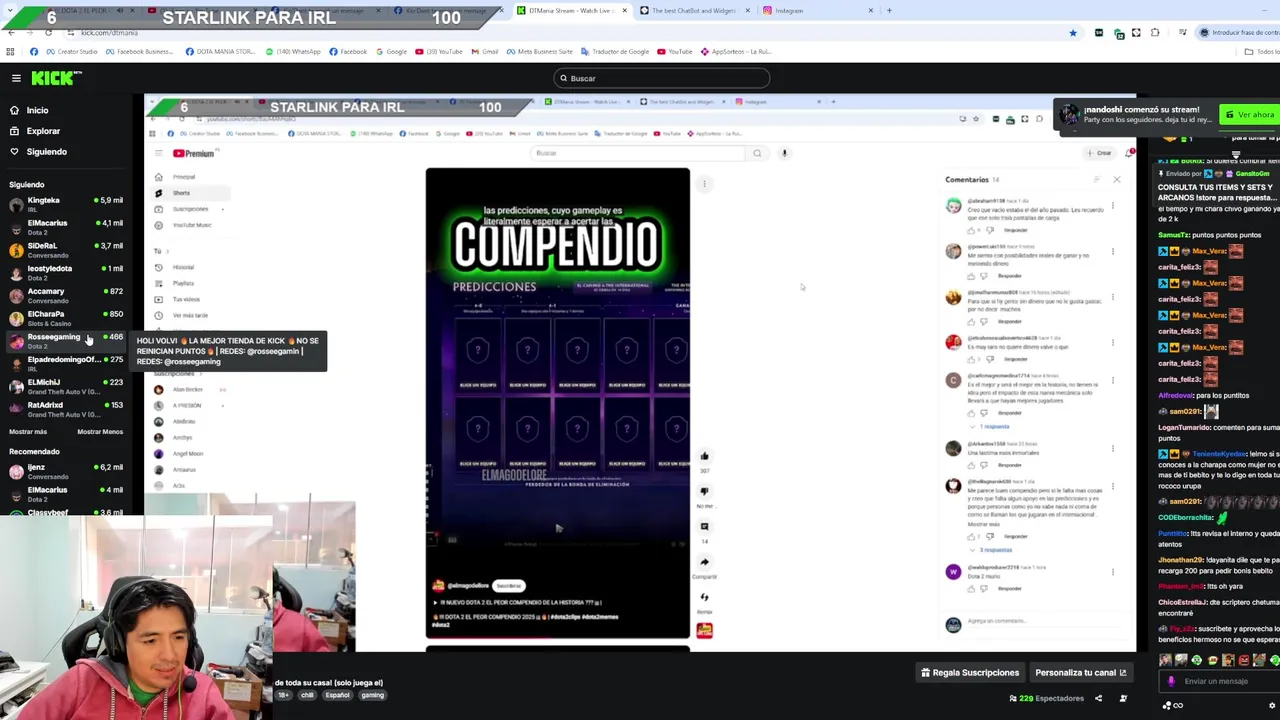This screenshot has width=1280, height=720.
Task: Open WhatsApp bookmark in bookmarks bar
Action: point(294,52)
